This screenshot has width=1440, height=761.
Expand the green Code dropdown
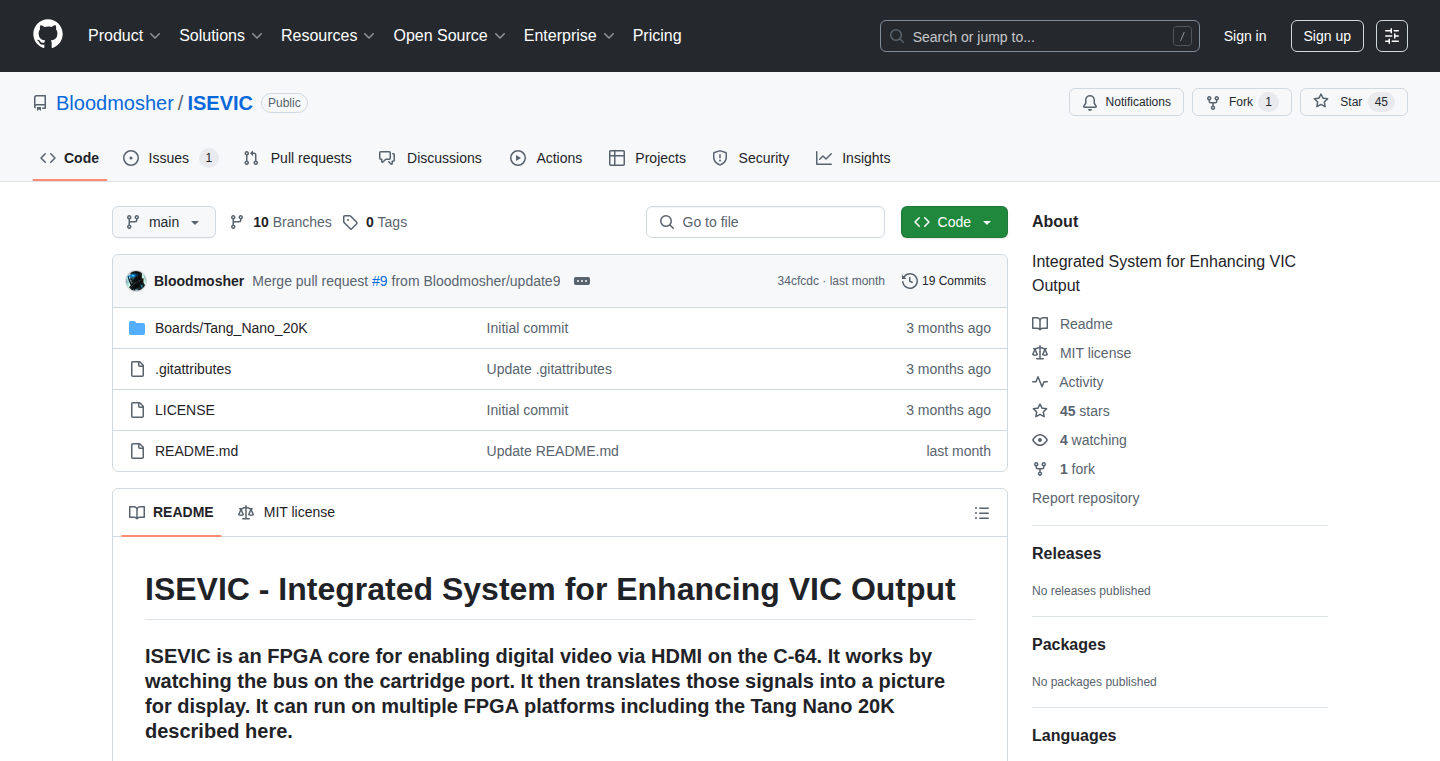954,222
